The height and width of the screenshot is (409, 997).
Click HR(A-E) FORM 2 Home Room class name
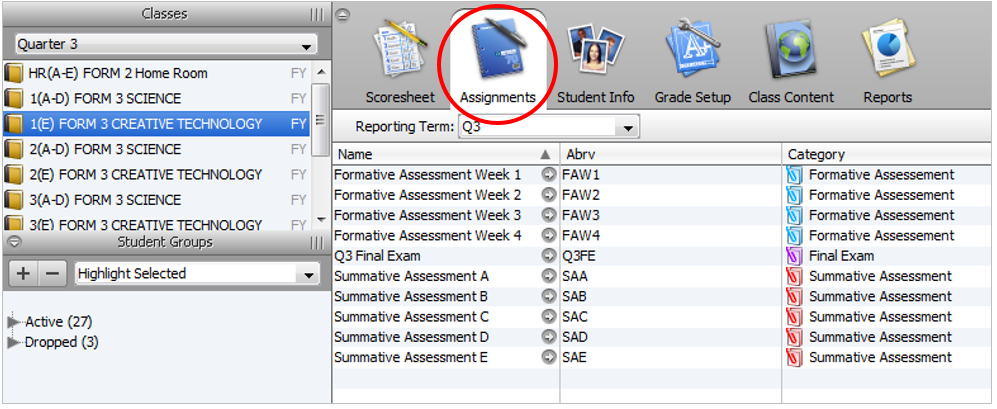click(x=118, y=74)
